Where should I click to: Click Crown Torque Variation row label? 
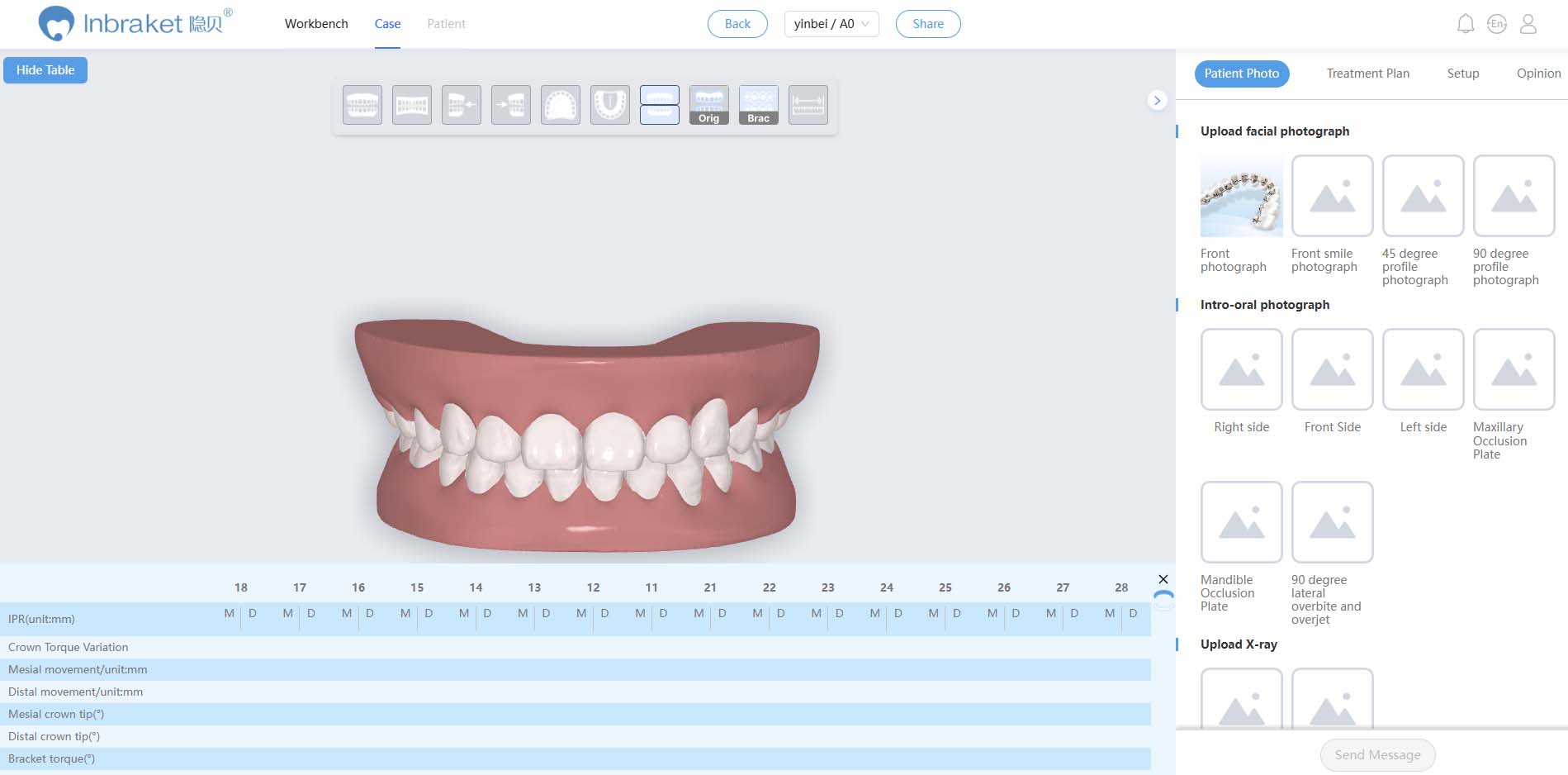coord(69,647)
